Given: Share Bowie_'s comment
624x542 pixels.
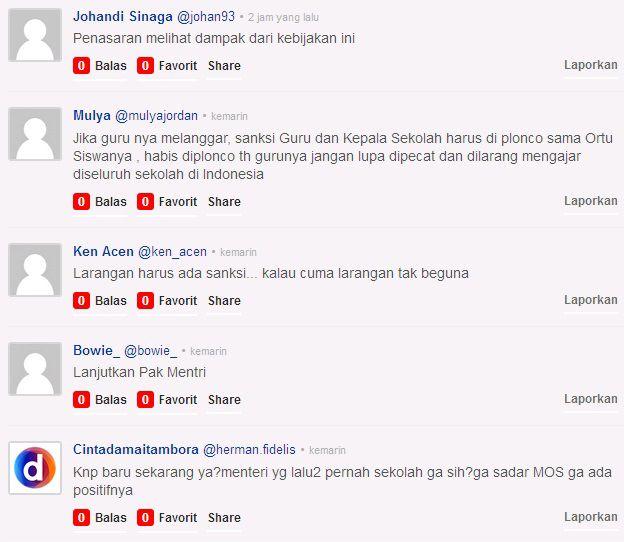Looking at the screenshot, I should [224, 400].
